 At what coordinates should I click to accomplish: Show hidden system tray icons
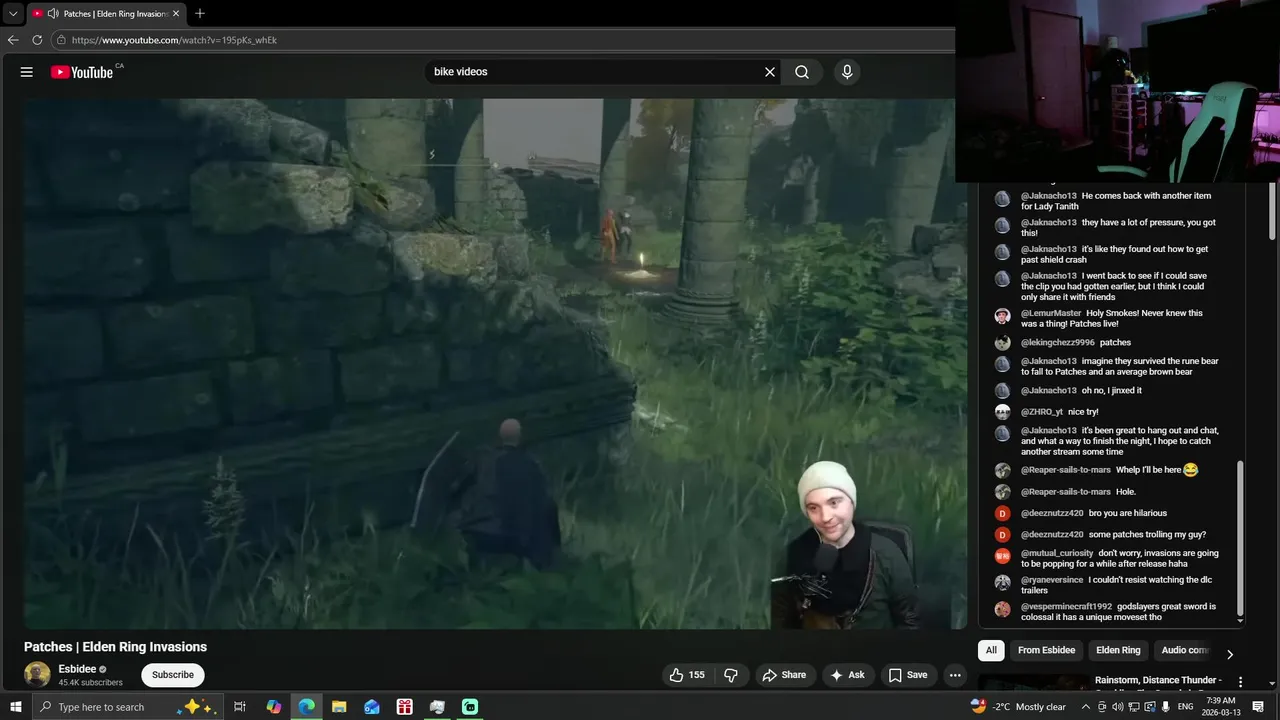1086,706
